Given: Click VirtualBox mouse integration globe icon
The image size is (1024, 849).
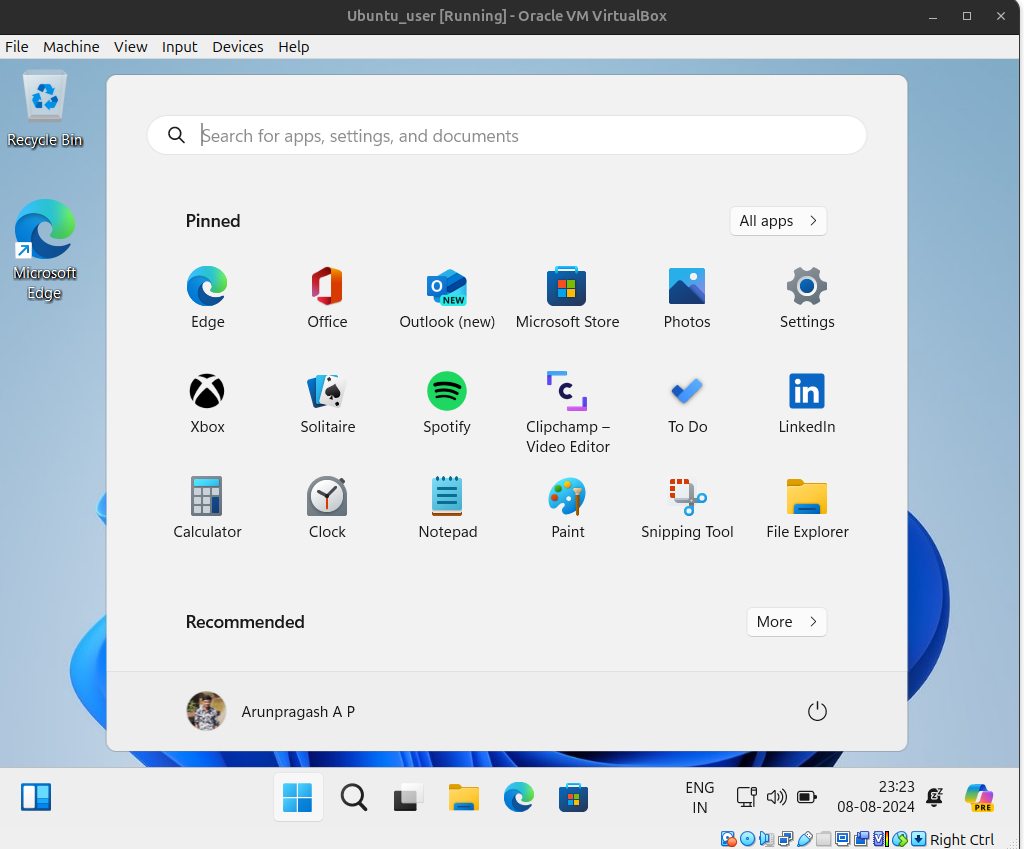Looking at the screenshot, I should [899, 839].
